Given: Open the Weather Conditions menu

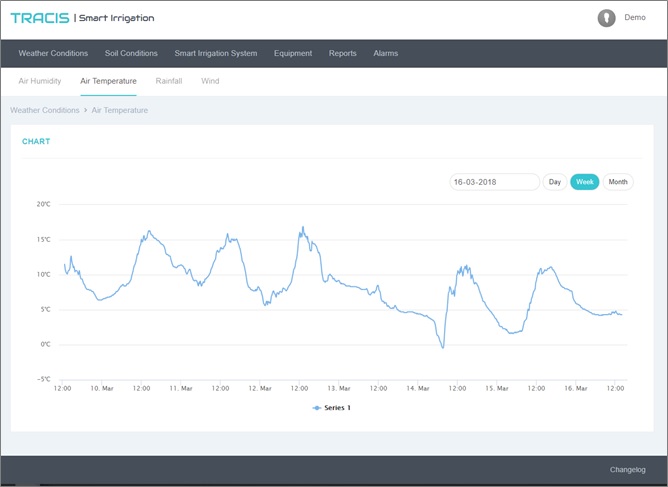Looking at the screenshot, I should point(53,53).
